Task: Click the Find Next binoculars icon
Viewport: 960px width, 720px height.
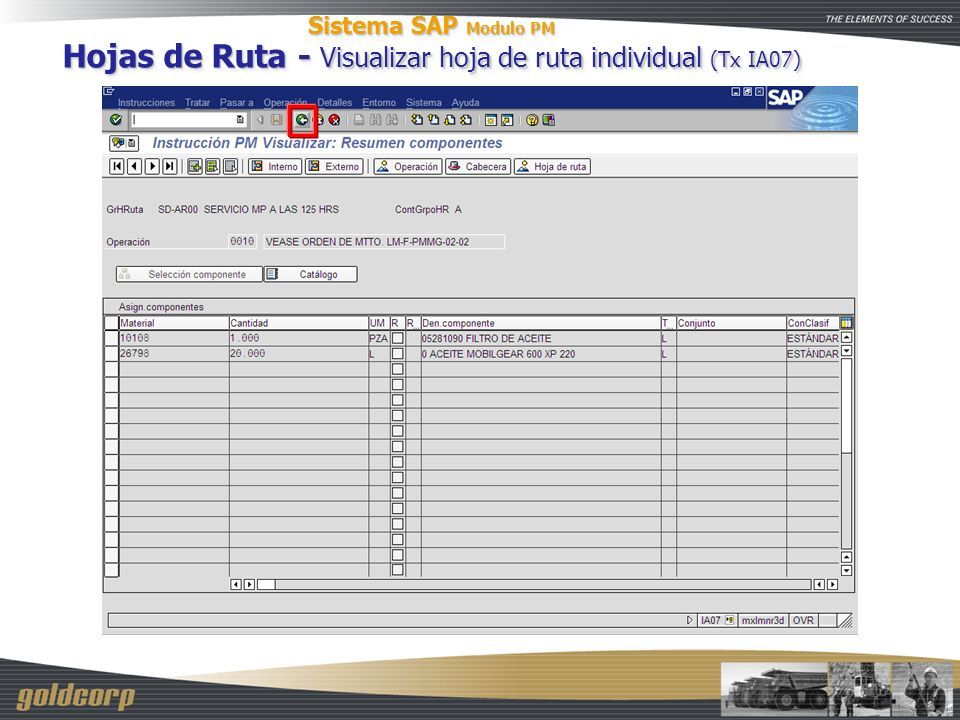Action: coord(392,120)
